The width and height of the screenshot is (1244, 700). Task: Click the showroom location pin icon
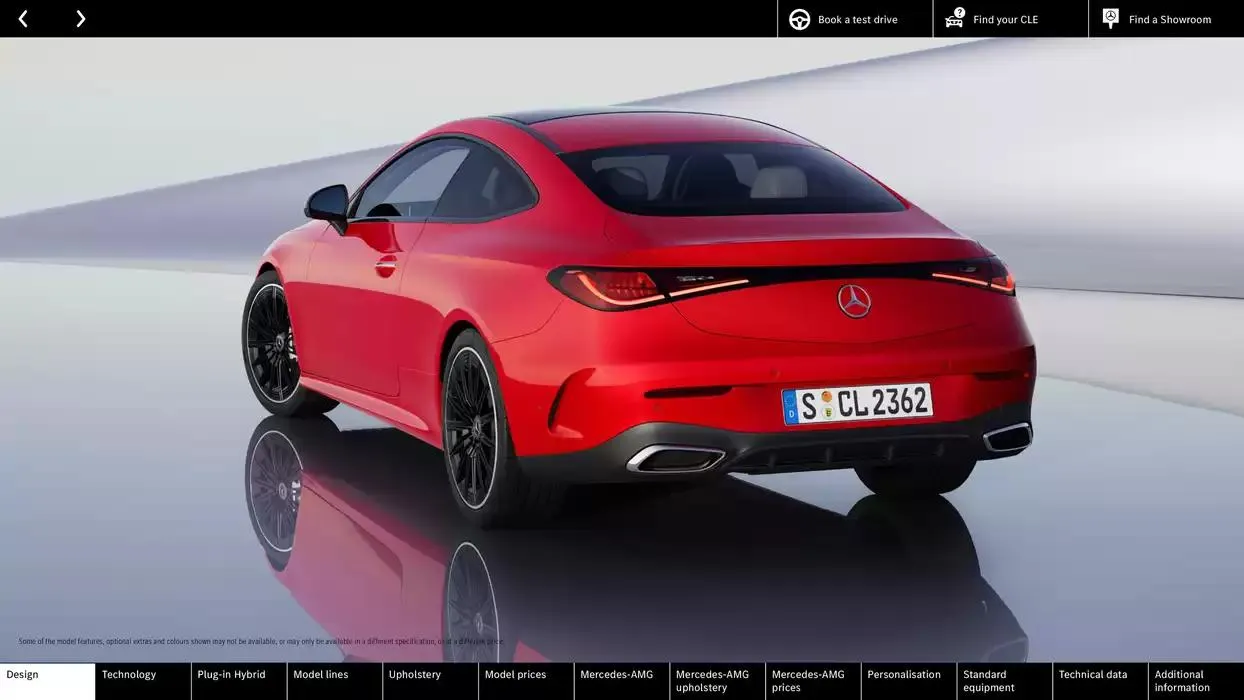tap(1109, 16)
